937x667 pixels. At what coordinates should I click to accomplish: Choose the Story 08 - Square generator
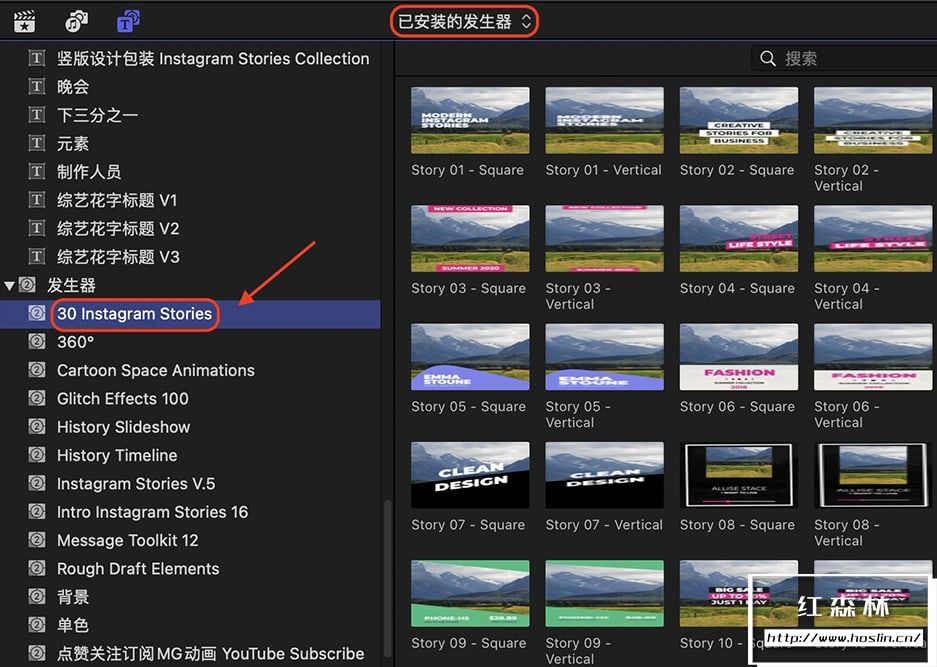739,475
